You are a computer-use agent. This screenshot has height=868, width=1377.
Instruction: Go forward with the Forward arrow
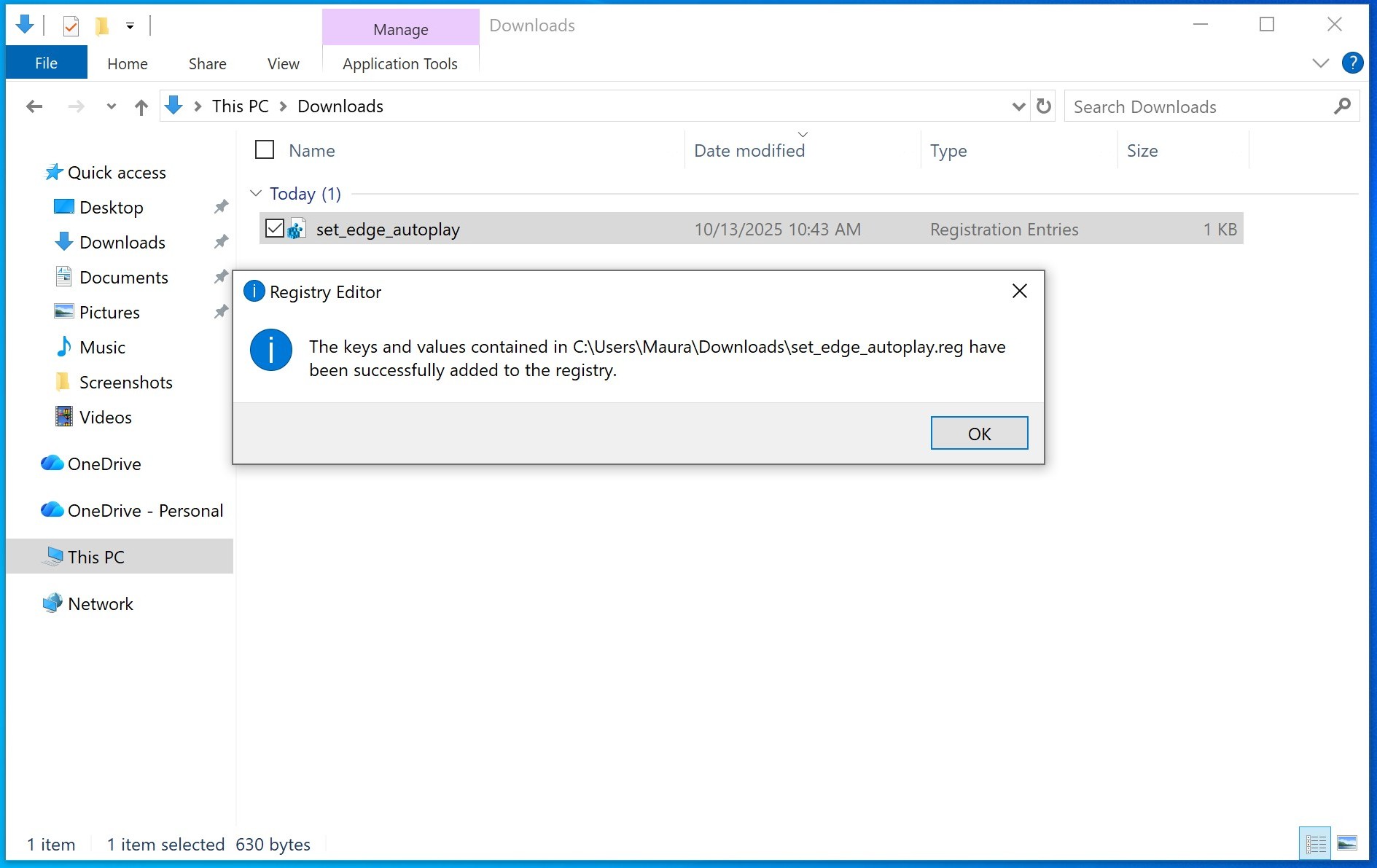coord(76,107)
